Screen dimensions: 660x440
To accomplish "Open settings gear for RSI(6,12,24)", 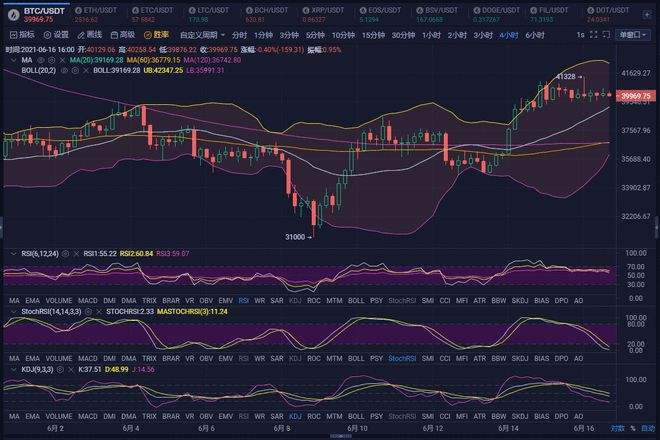I will pos(65,254).
